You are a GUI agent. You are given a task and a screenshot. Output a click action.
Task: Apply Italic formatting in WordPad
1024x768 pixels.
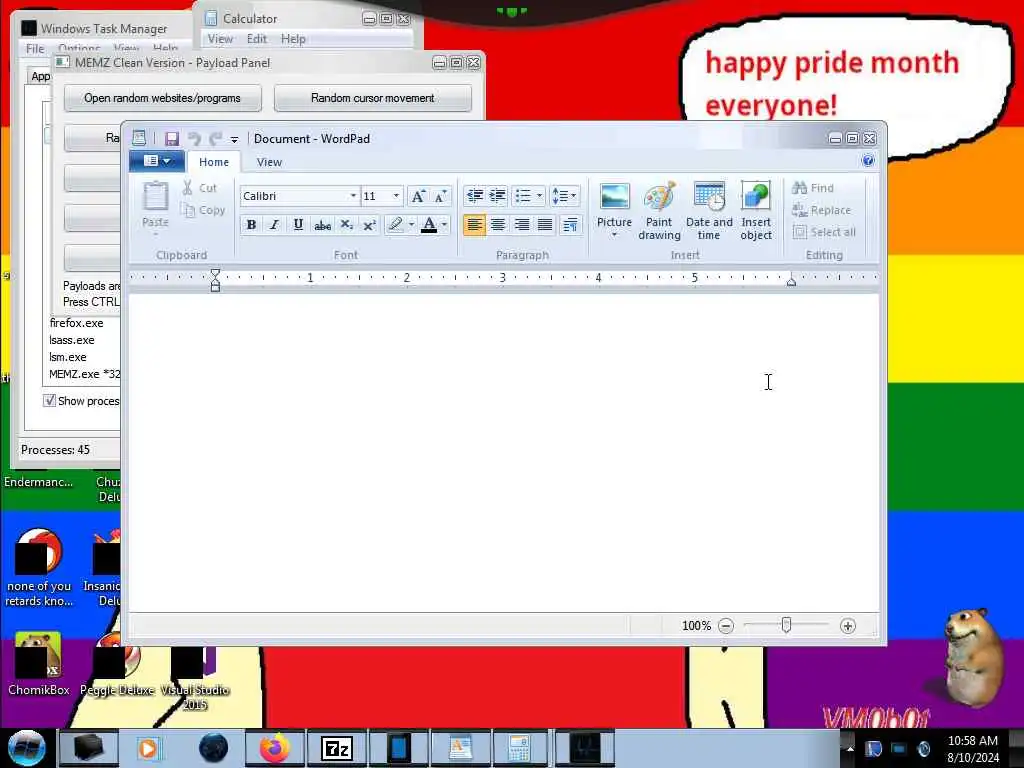click(x=274, y=225)
